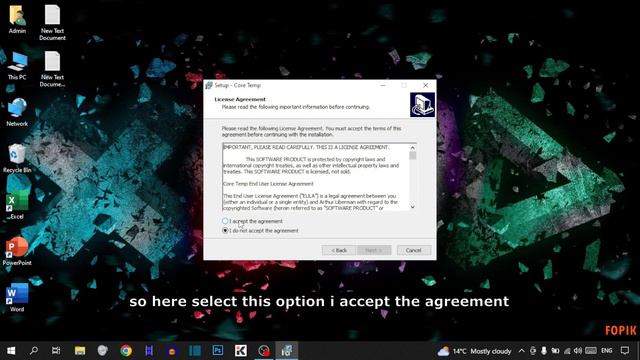Cancel the Core Temp setup
Image resolution: width=640 pixels, height=360 pixels.
pos(413,250)
